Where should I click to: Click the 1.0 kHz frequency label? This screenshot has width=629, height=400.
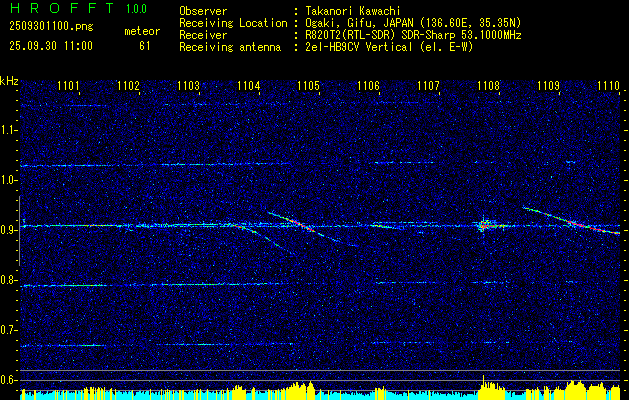point(9,181)
